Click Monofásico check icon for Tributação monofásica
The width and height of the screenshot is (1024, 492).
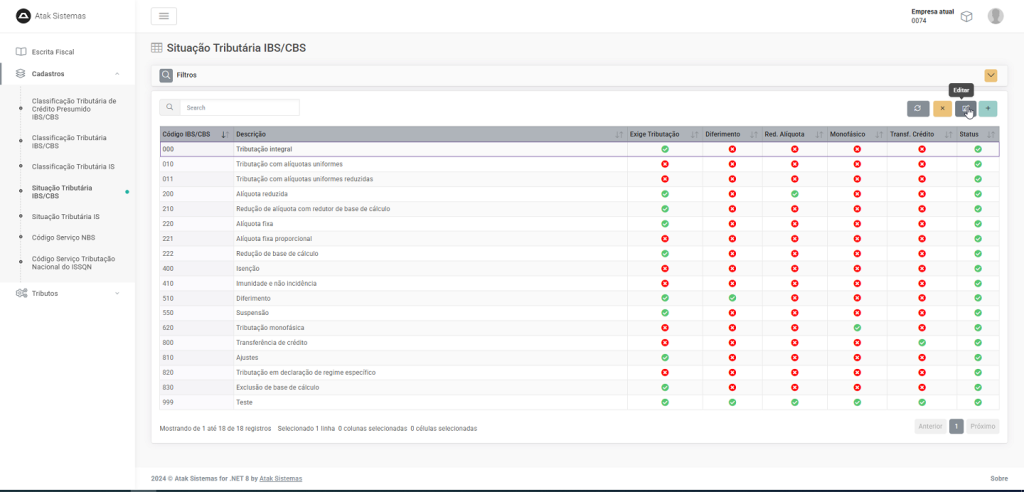pos(857,328)
